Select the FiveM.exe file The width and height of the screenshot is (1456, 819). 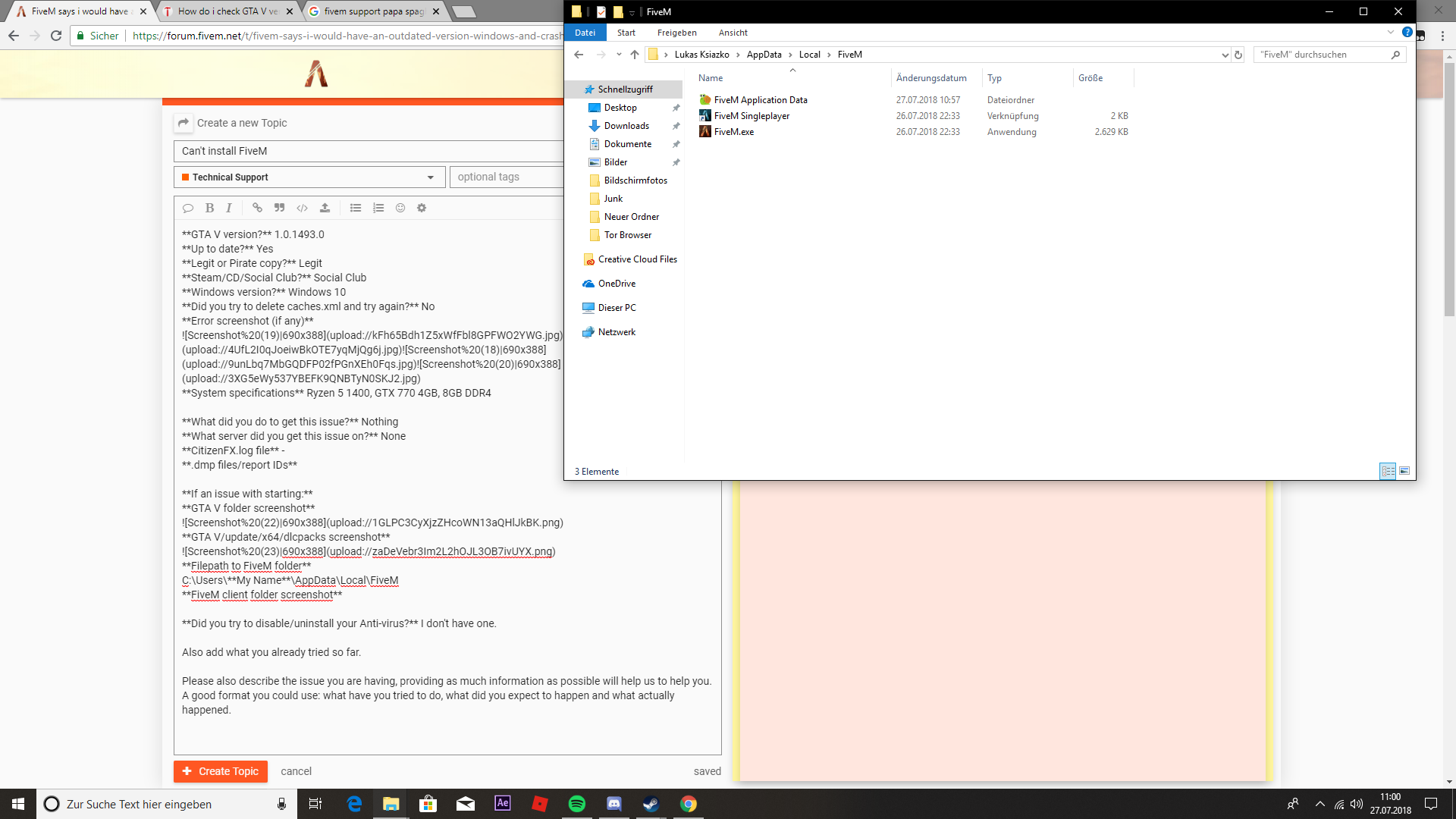[733, 132]
